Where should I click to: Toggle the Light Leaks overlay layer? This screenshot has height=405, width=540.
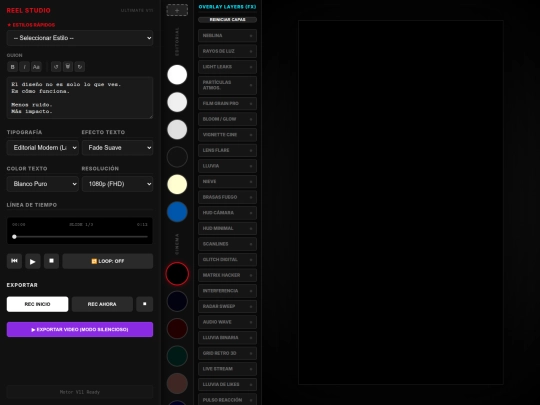click(x=227, y=67)
